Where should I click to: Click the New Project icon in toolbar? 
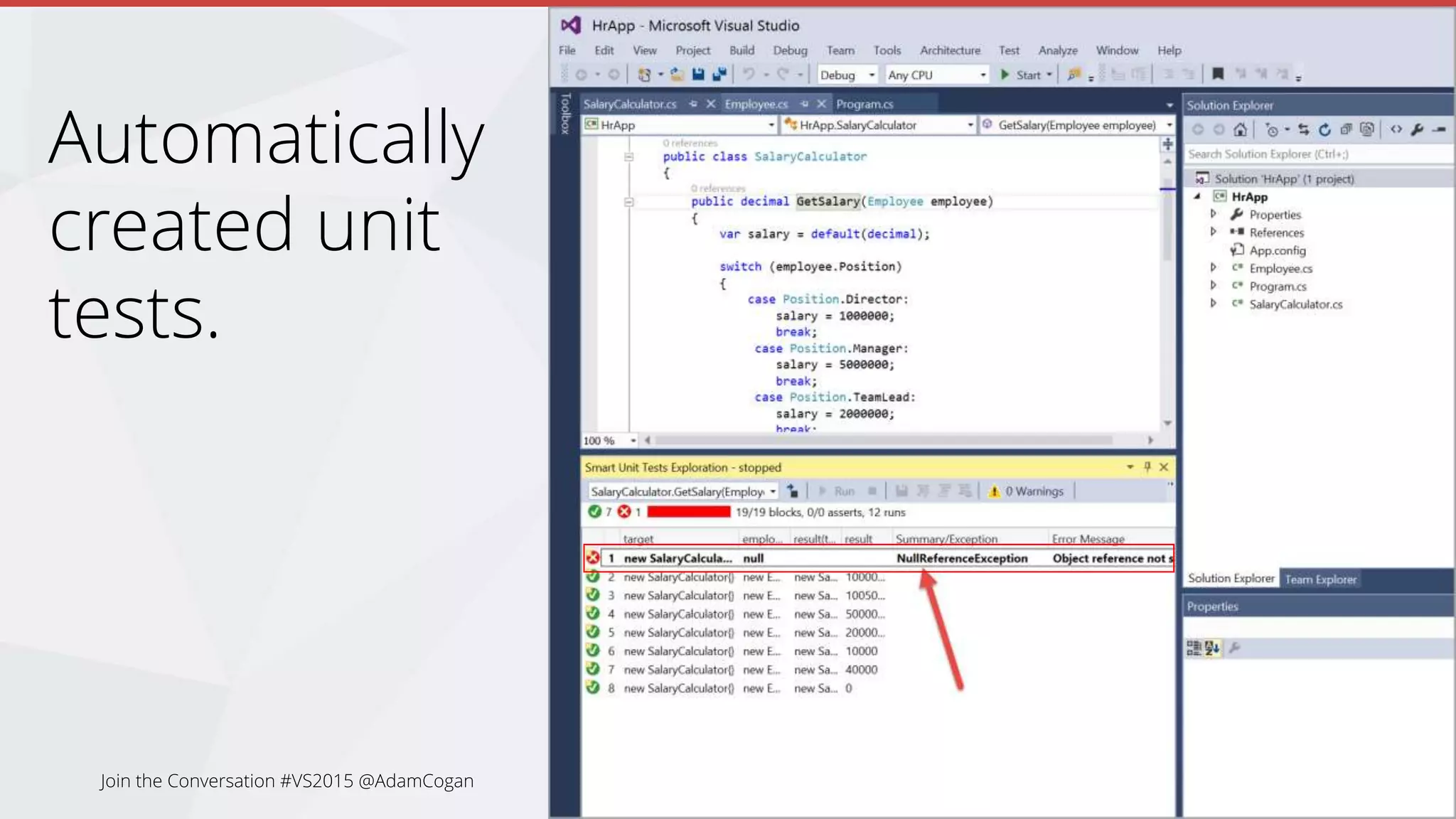645,75
